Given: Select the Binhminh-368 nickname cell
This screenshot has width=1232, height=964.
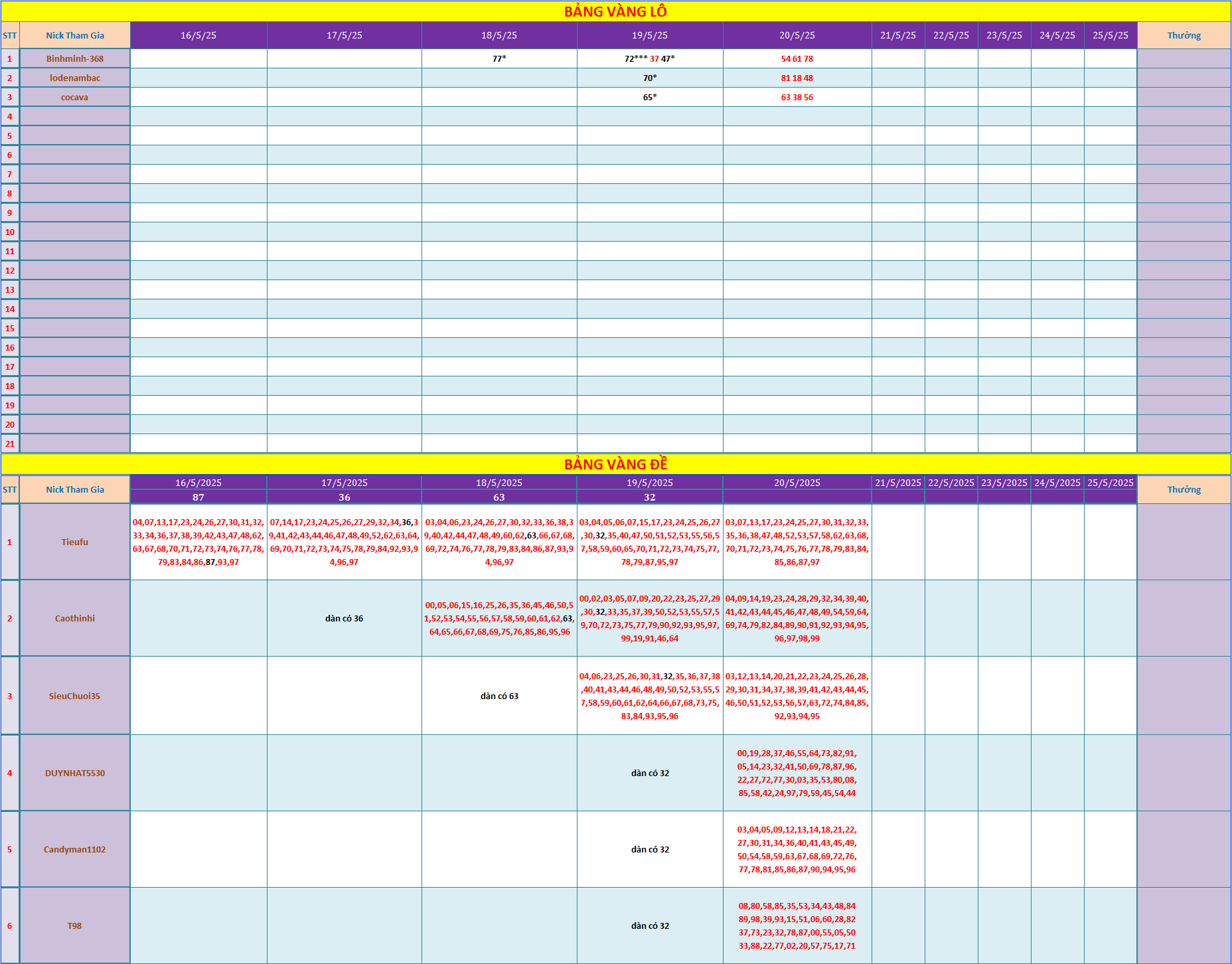Looking at the screenshot, I should point(75,58).
